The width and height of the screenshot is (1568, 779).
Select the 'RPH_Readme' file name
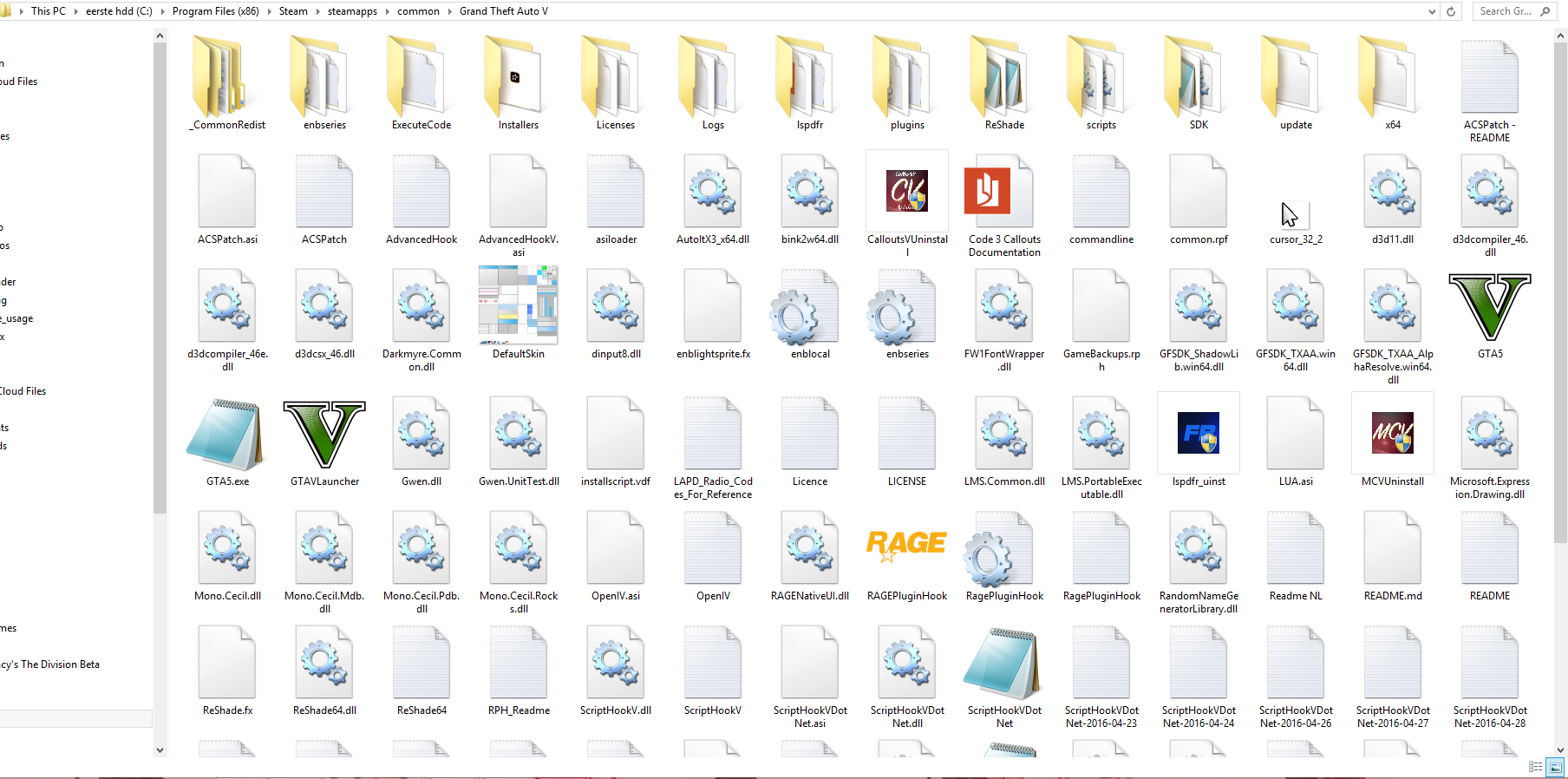click(519, 710)
